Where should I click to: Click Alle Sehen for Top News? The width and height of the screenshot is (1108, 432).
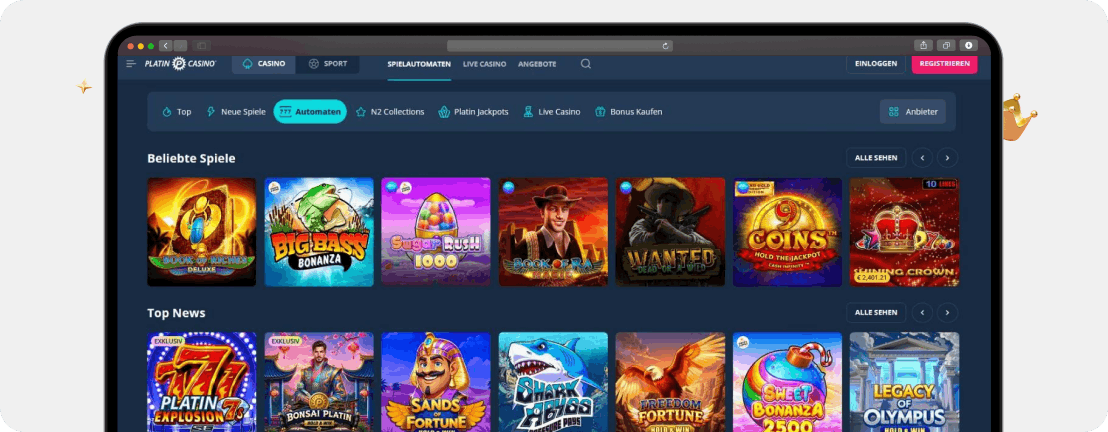[x=876, y=313]
